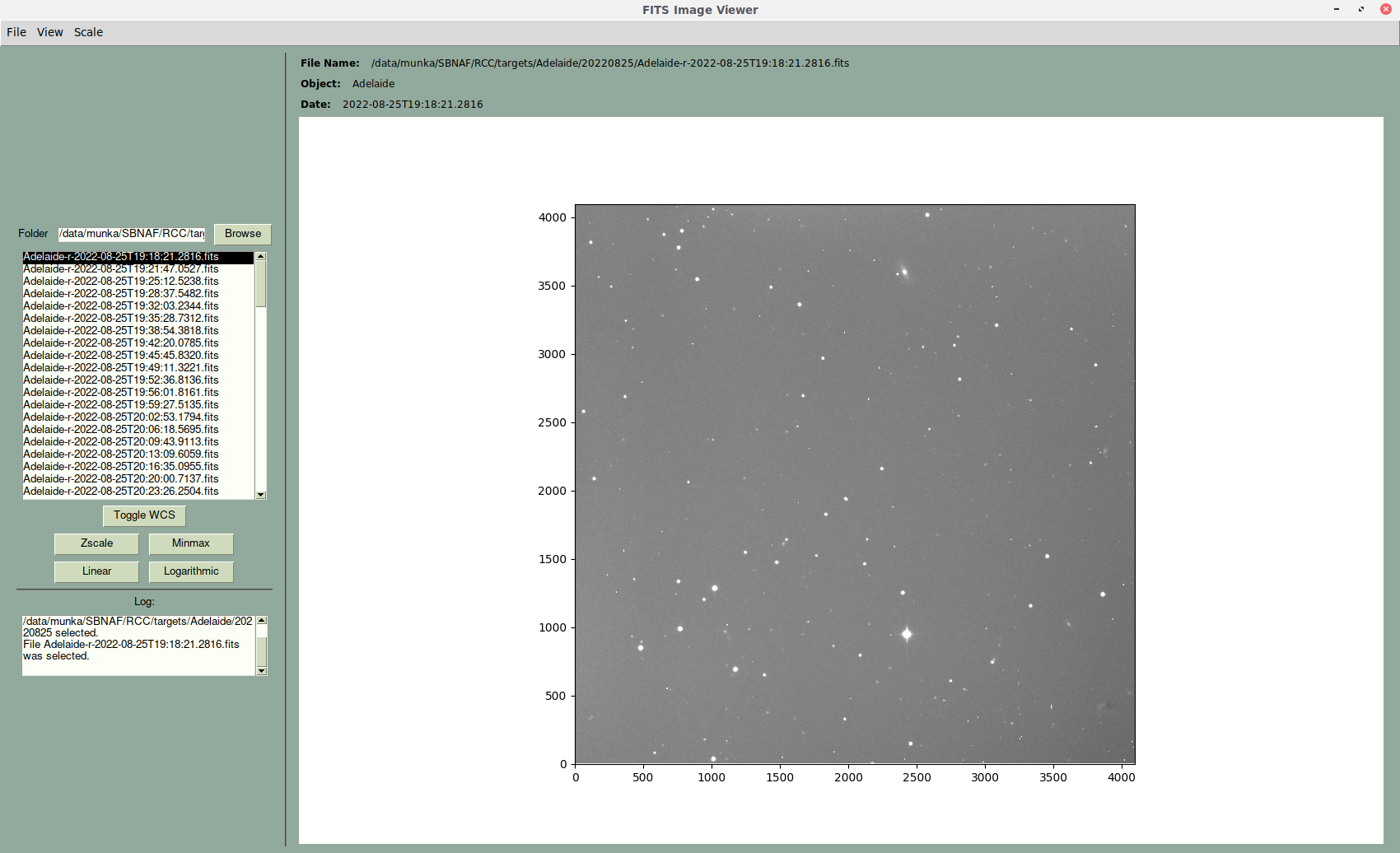This screenshot has width=1400, height=853.
Task: Open the File menu
Action: coord(16,32)
